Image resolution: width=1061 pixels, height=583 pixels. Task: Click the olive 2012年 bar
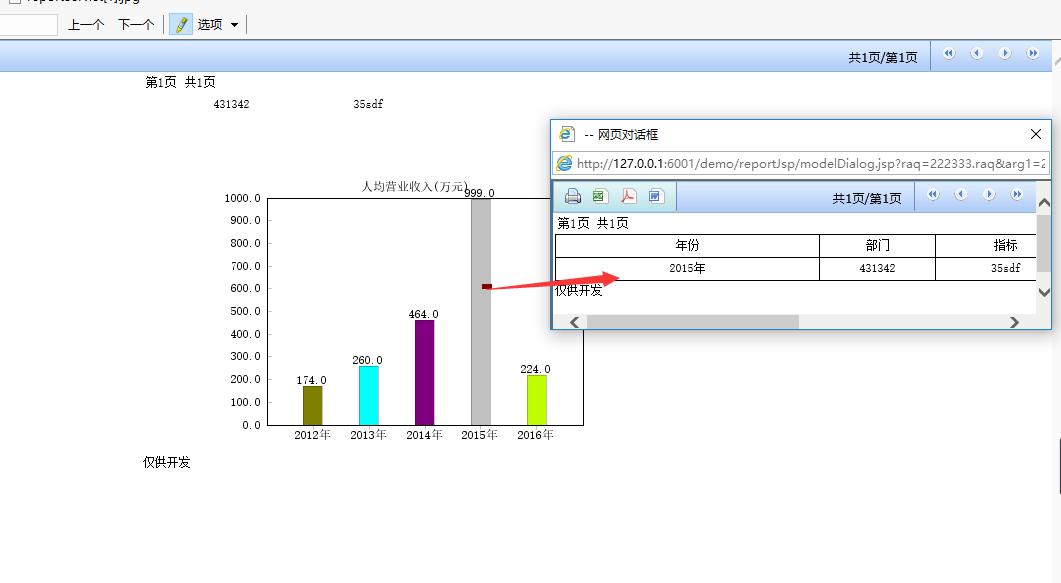[x=313, y=406]
